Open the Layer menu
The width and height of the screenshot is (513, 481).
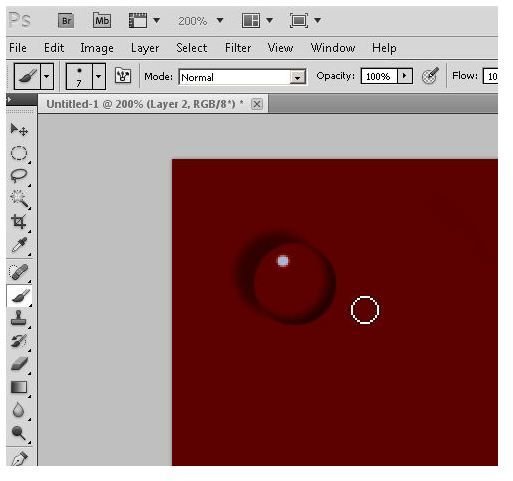(145, 48)
